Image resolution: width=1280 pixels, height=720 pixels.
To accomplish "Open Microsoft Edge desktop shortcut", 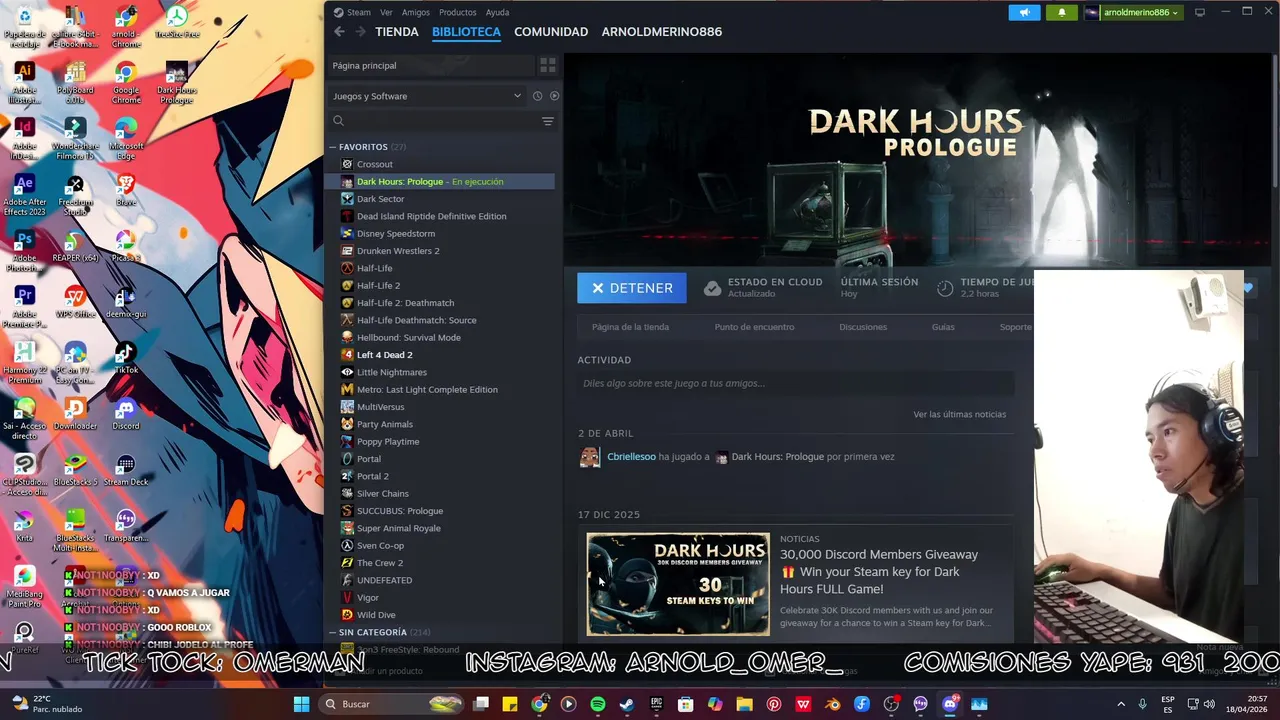I will coord(126,139).
